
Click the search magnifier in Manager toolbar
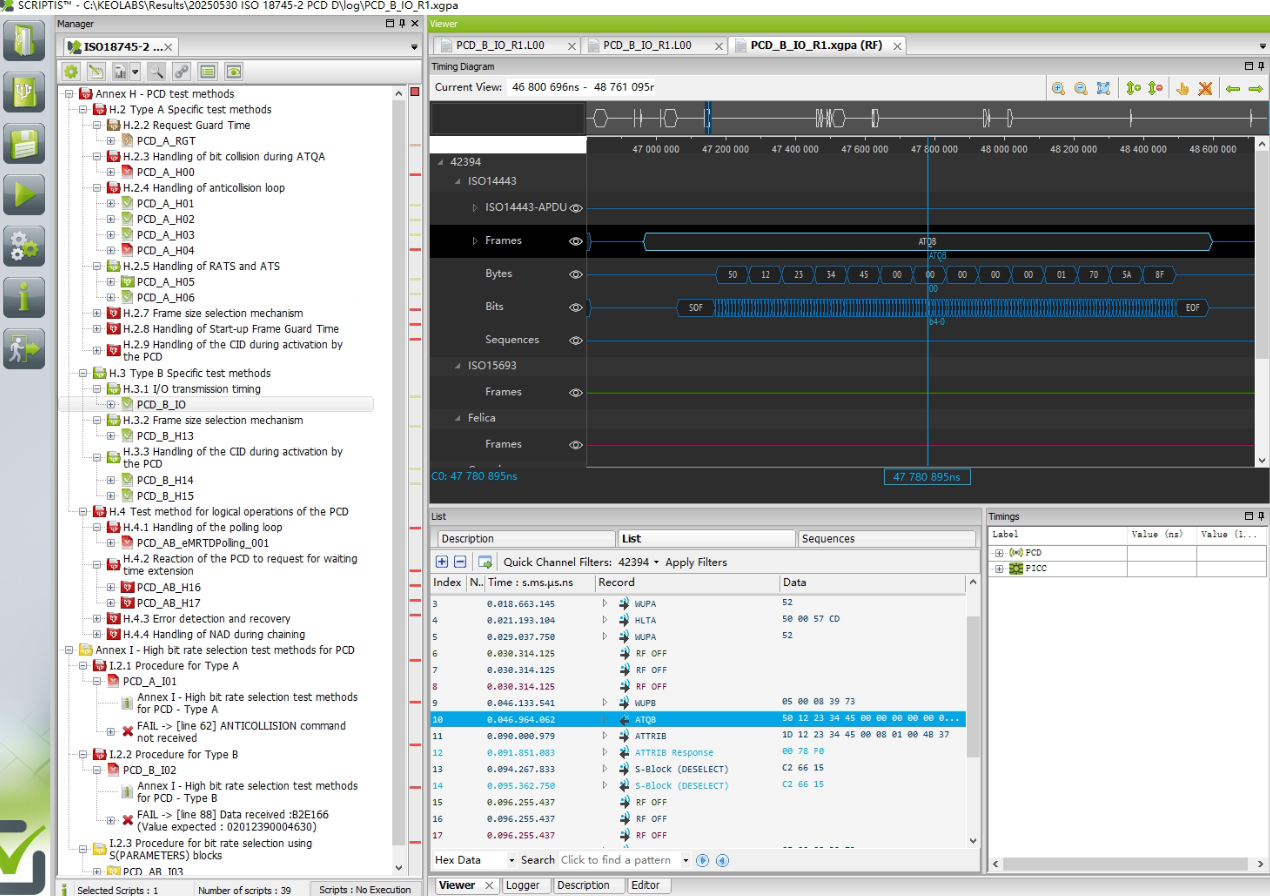156,71
